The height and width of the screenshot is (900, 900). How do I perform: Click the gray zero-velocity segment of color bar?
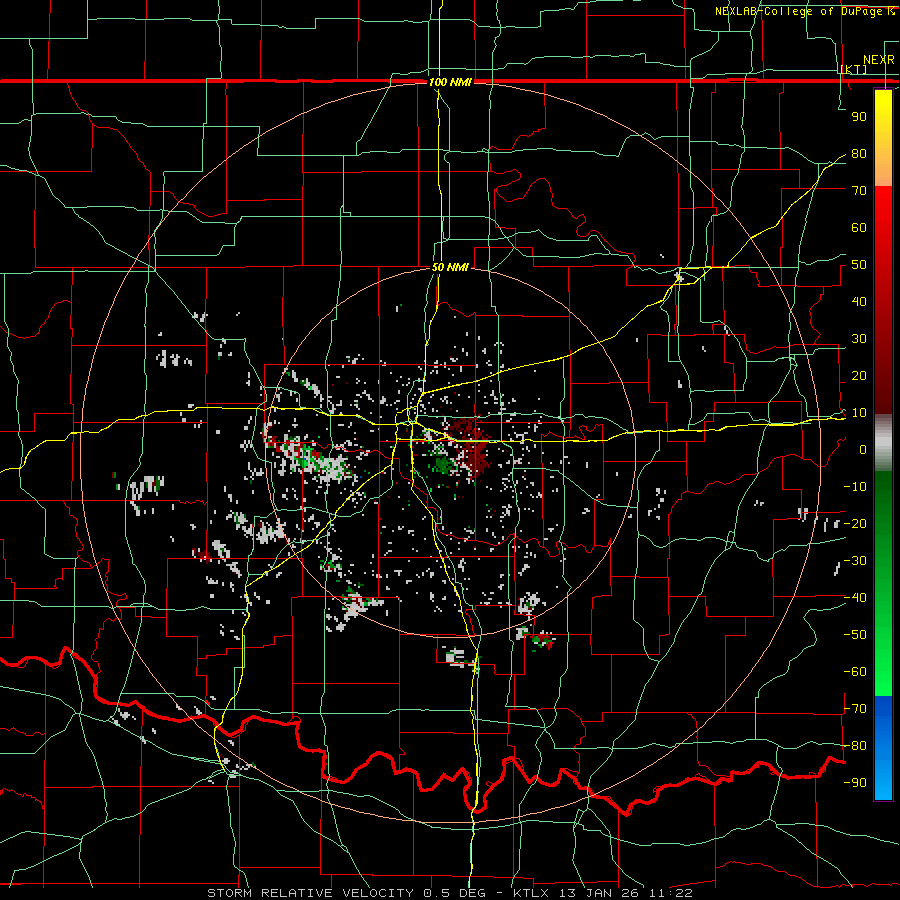pyautogui.click(x=883, y=443)
